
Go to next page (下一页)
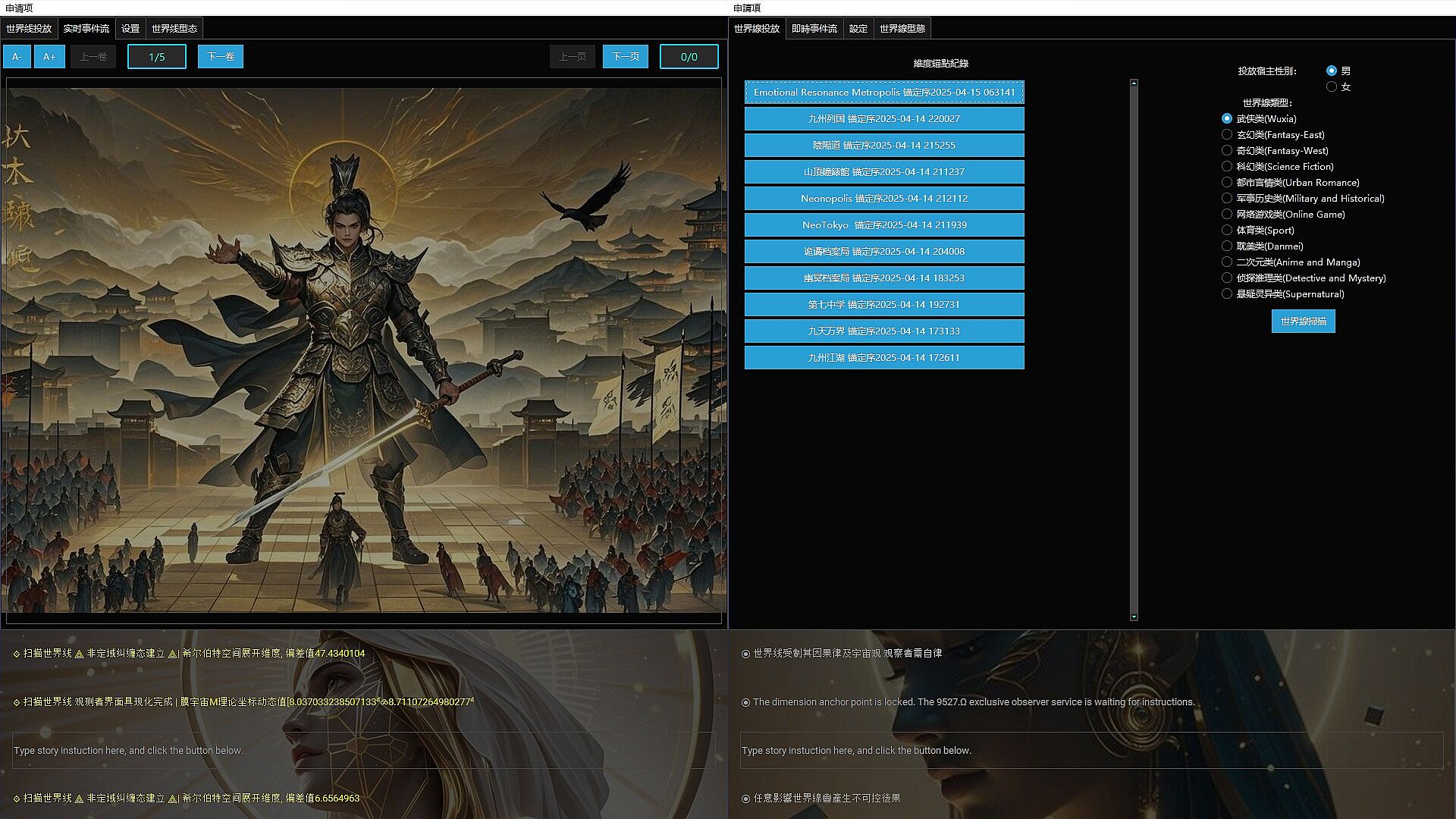(625, 57)
